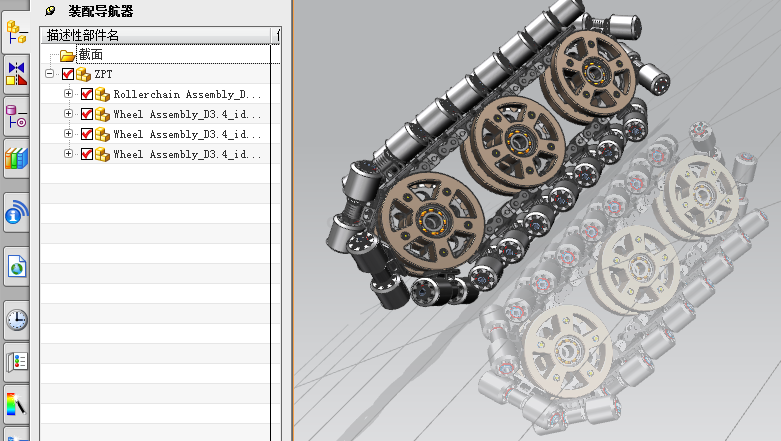Open the HD3D Tools blue info icon
The height and width of the screenshot is (441, 781).
click(17, 213)
